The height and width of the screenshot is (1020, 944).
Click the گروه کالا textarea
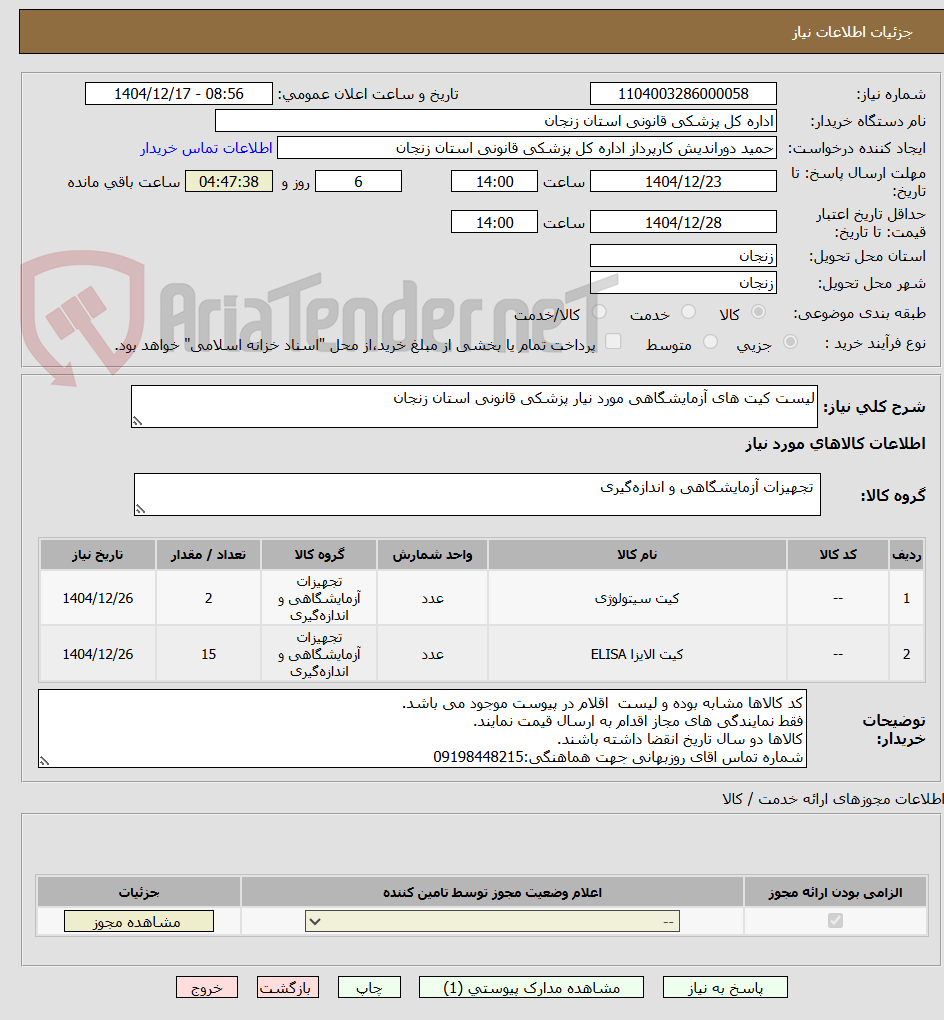tap(478, 494)
